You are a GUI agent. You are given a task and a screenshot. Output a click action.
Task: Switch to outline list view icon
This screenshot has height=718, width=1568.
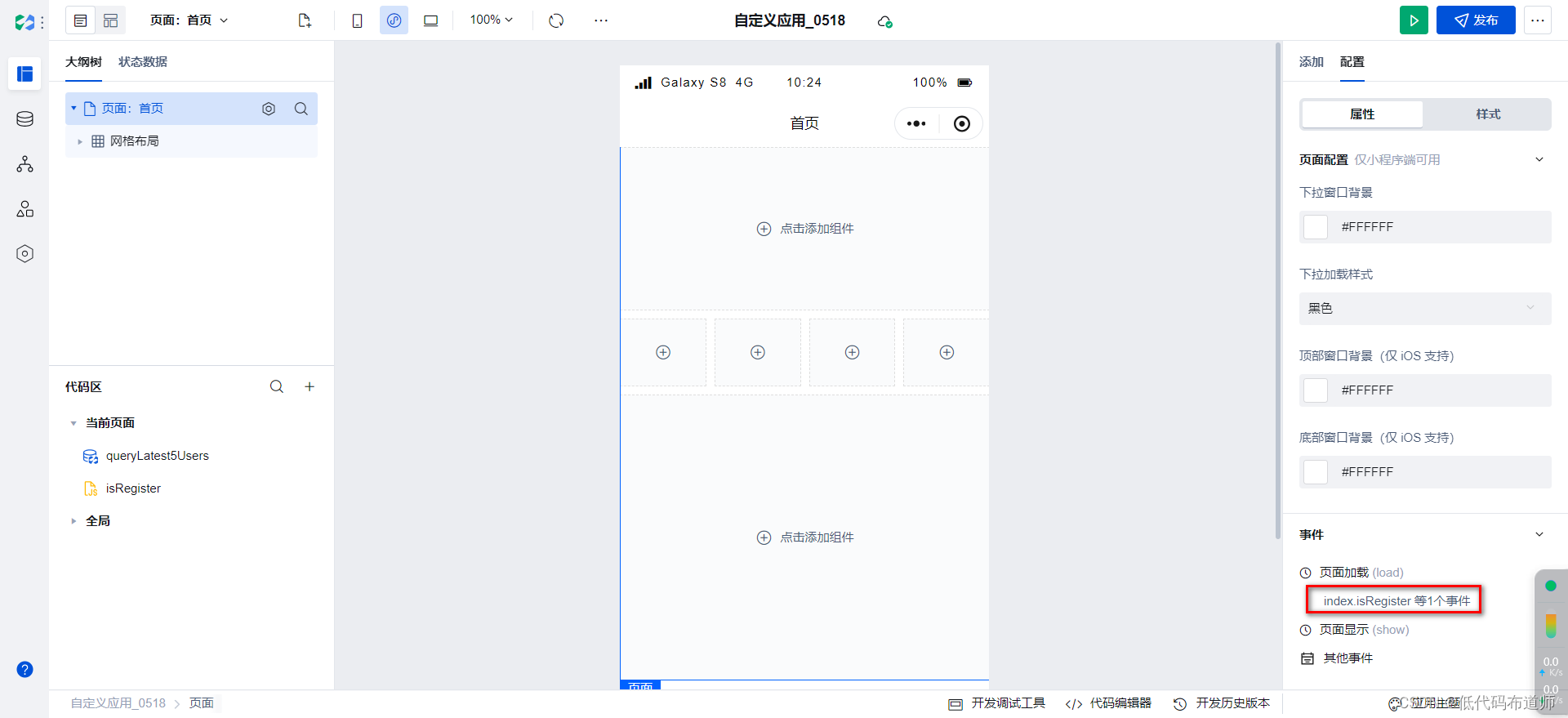click(80, 20)
